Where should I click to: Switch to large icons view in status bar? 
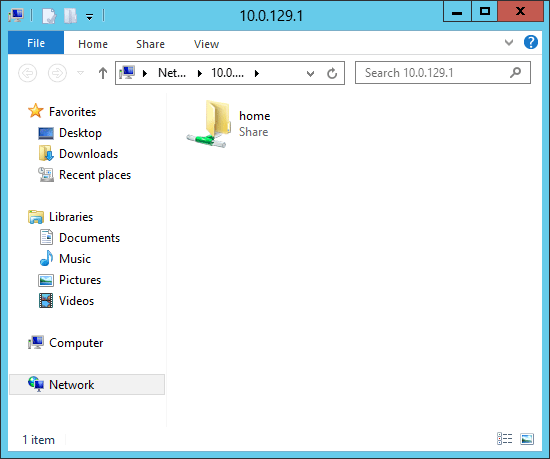coord(527,439)
